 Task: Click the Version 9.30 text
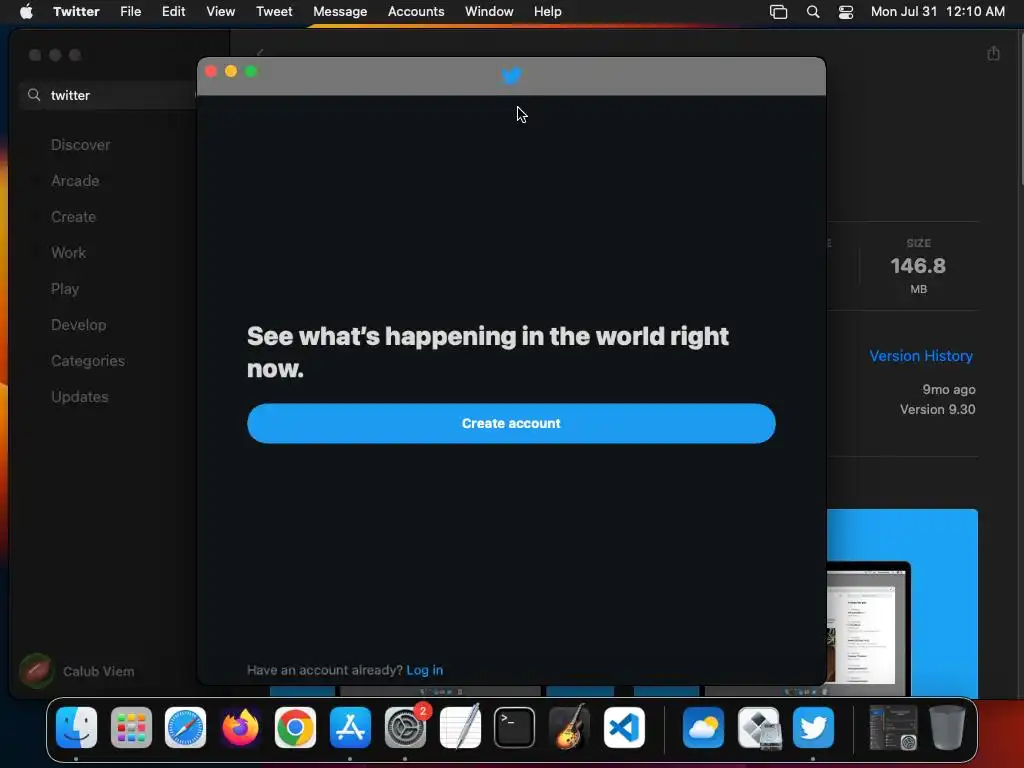[937, 409]
